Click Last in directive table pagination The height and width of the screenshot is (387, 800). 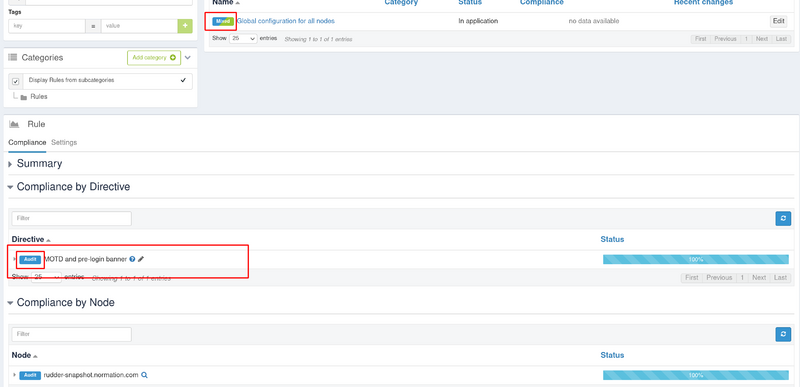pyautogui.click(x=780, y=278)
